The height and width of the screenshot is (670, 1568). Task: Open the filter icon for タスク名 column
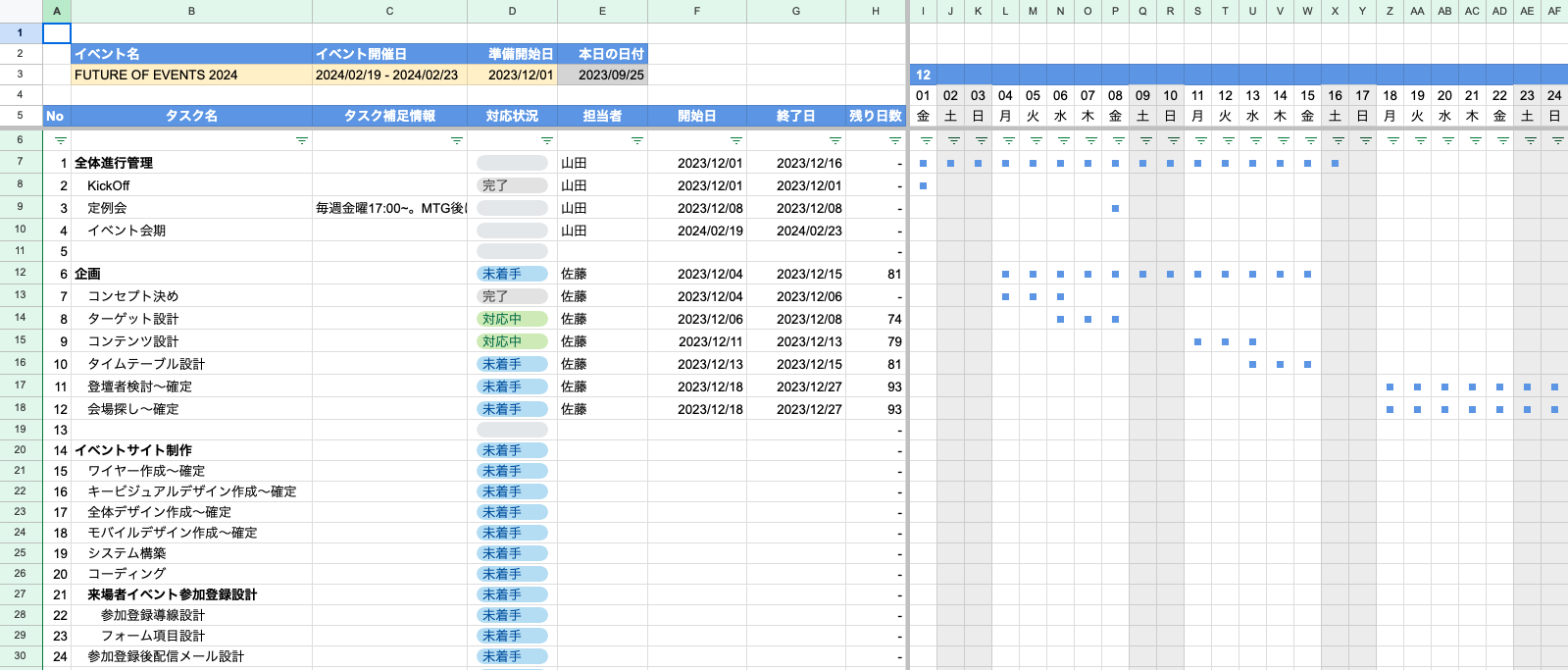301,141
